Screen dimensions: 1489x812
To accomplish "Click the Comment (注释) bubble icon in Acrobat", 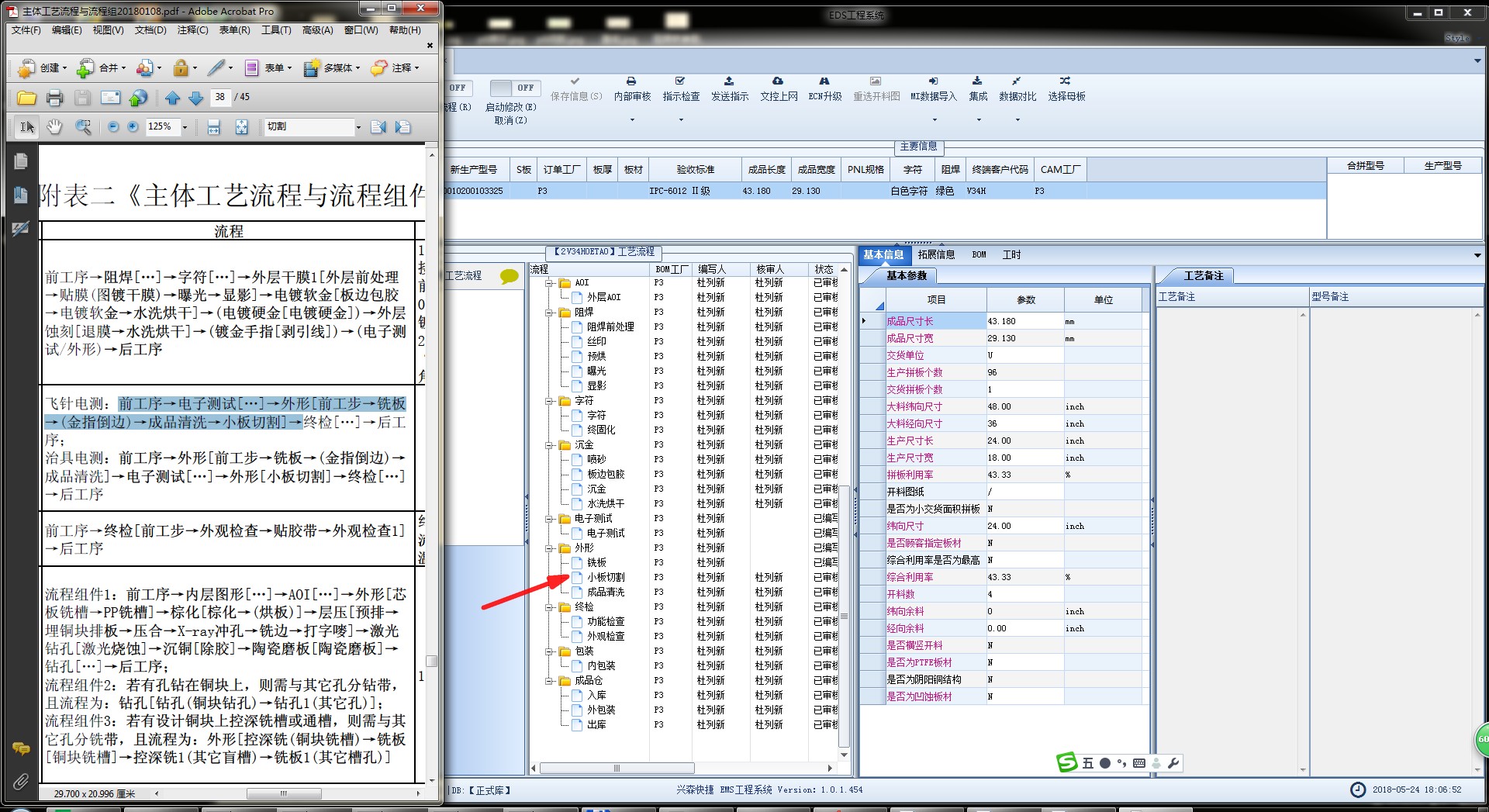I will coord(378,68).
